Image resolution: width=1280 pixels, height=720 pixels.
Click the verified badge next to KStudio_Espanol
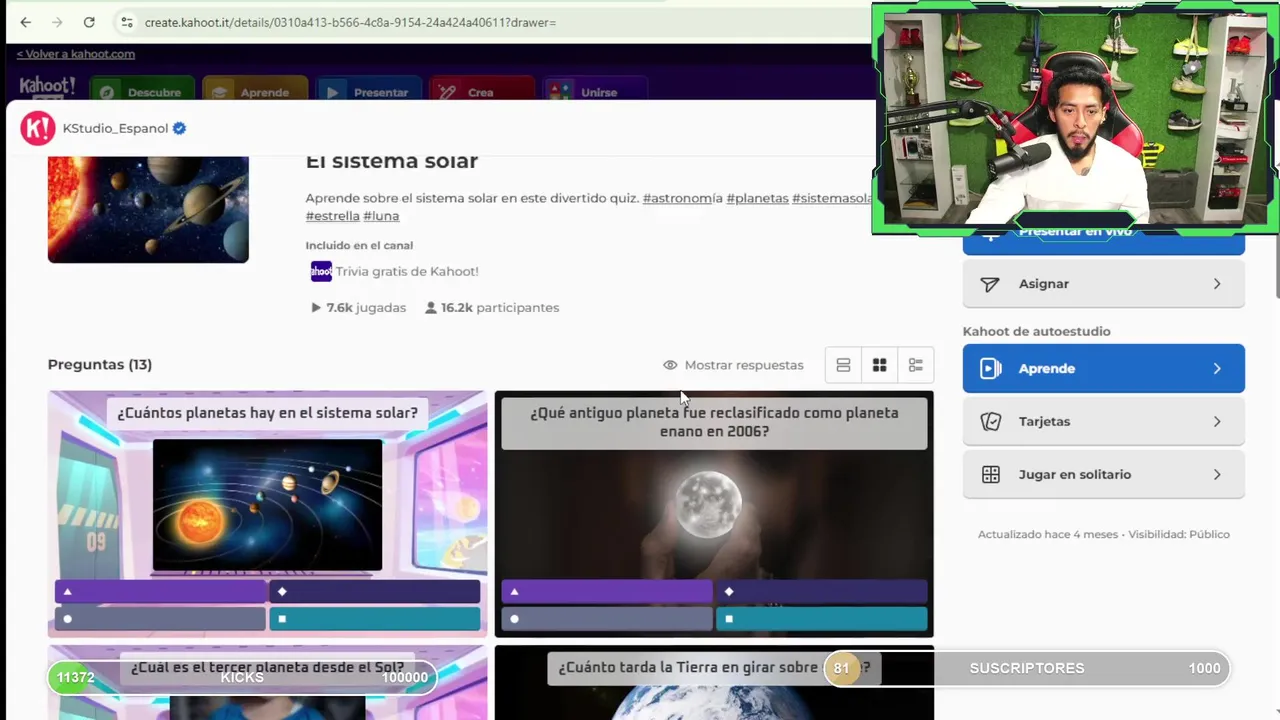(180, 128)
